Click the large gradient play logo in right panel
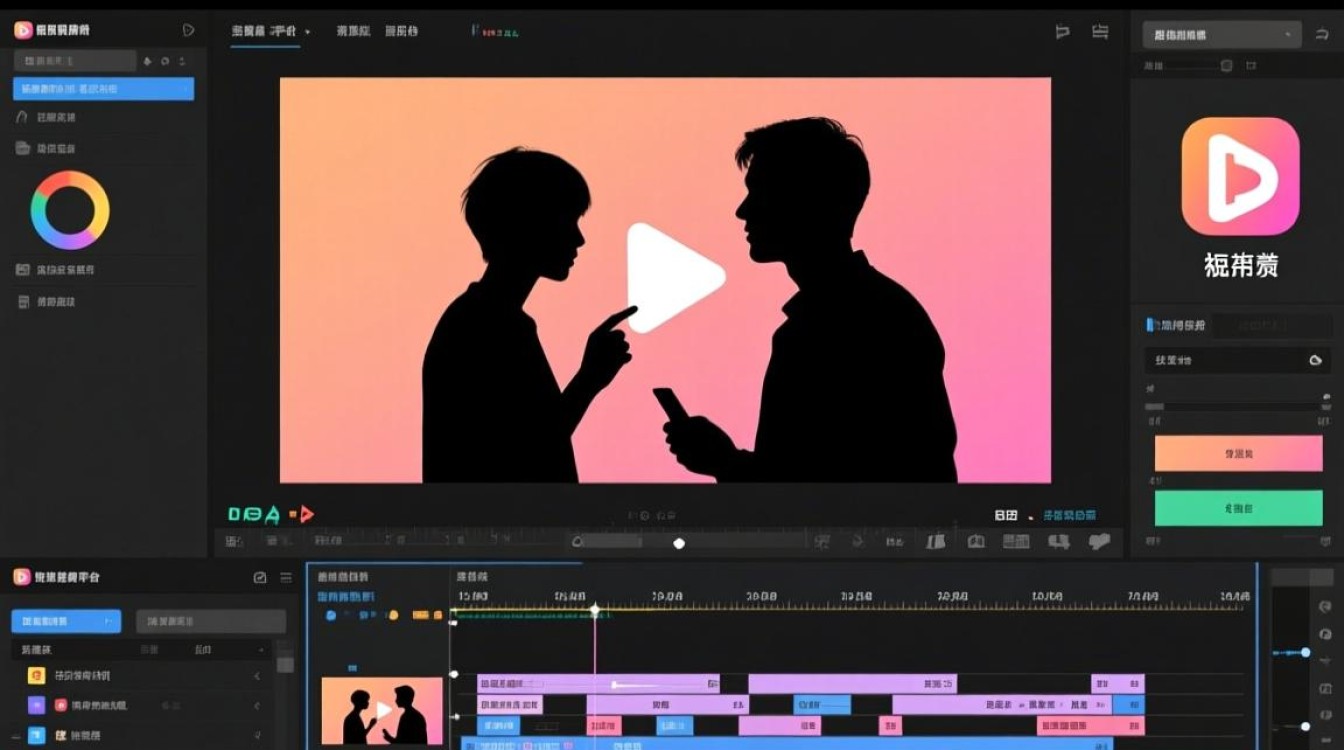 pyautogui.click(x=1240, y=176)
